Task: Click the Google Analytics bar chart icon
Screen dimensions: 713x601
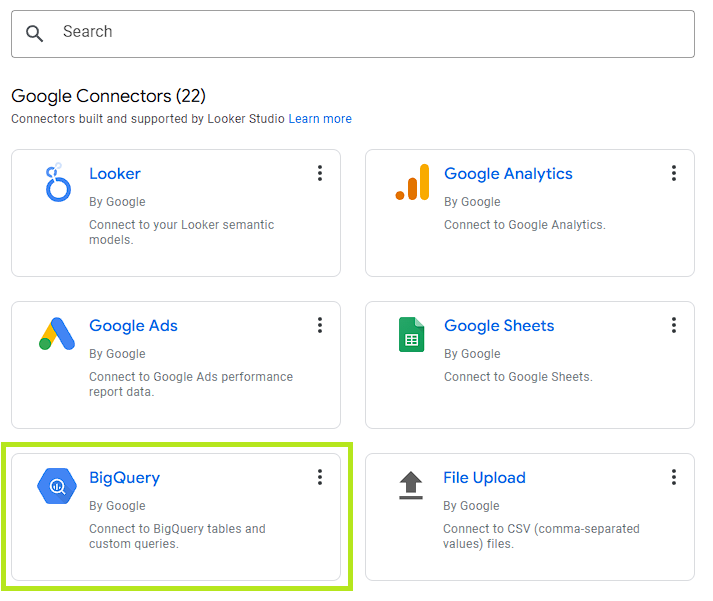Action: pos(412,182)
